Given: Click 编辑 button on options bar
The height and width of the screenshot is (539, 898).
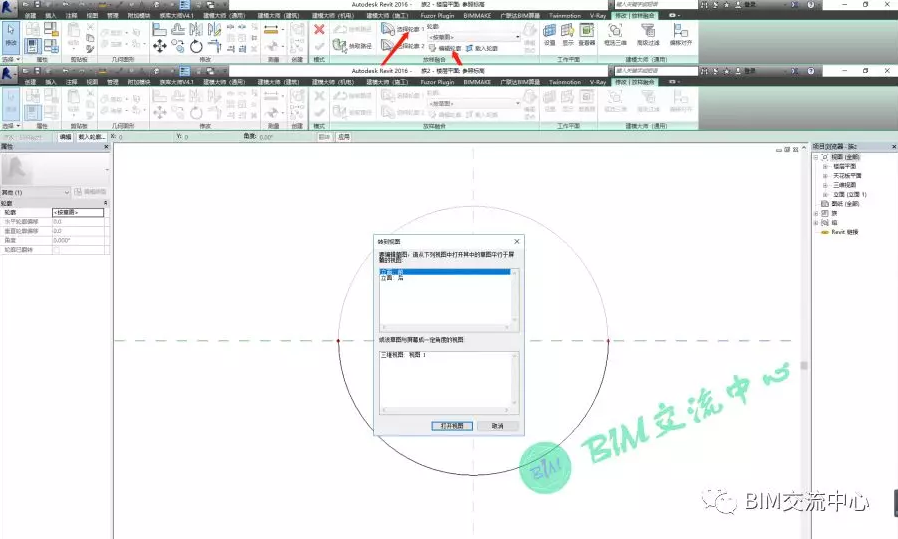Looking at the screenshot, I should [x=65, y=137].
